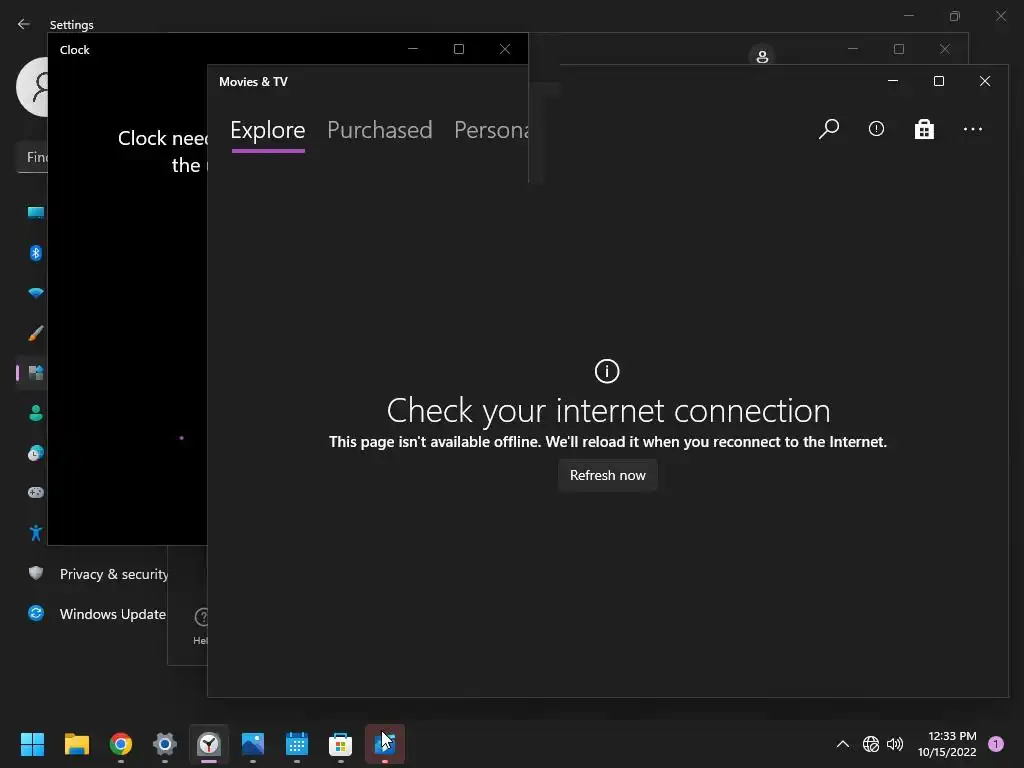Select the Apps icon in Settings sidebar
Viewport: 1024px width, 768px height.
[x=36, y=373]
